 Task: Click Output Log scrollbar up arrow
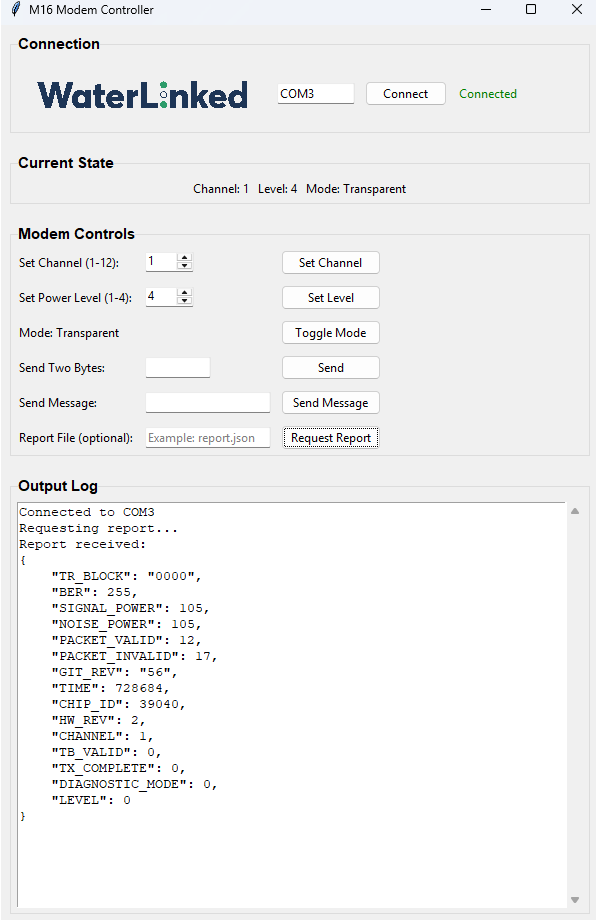pos(575,511)
